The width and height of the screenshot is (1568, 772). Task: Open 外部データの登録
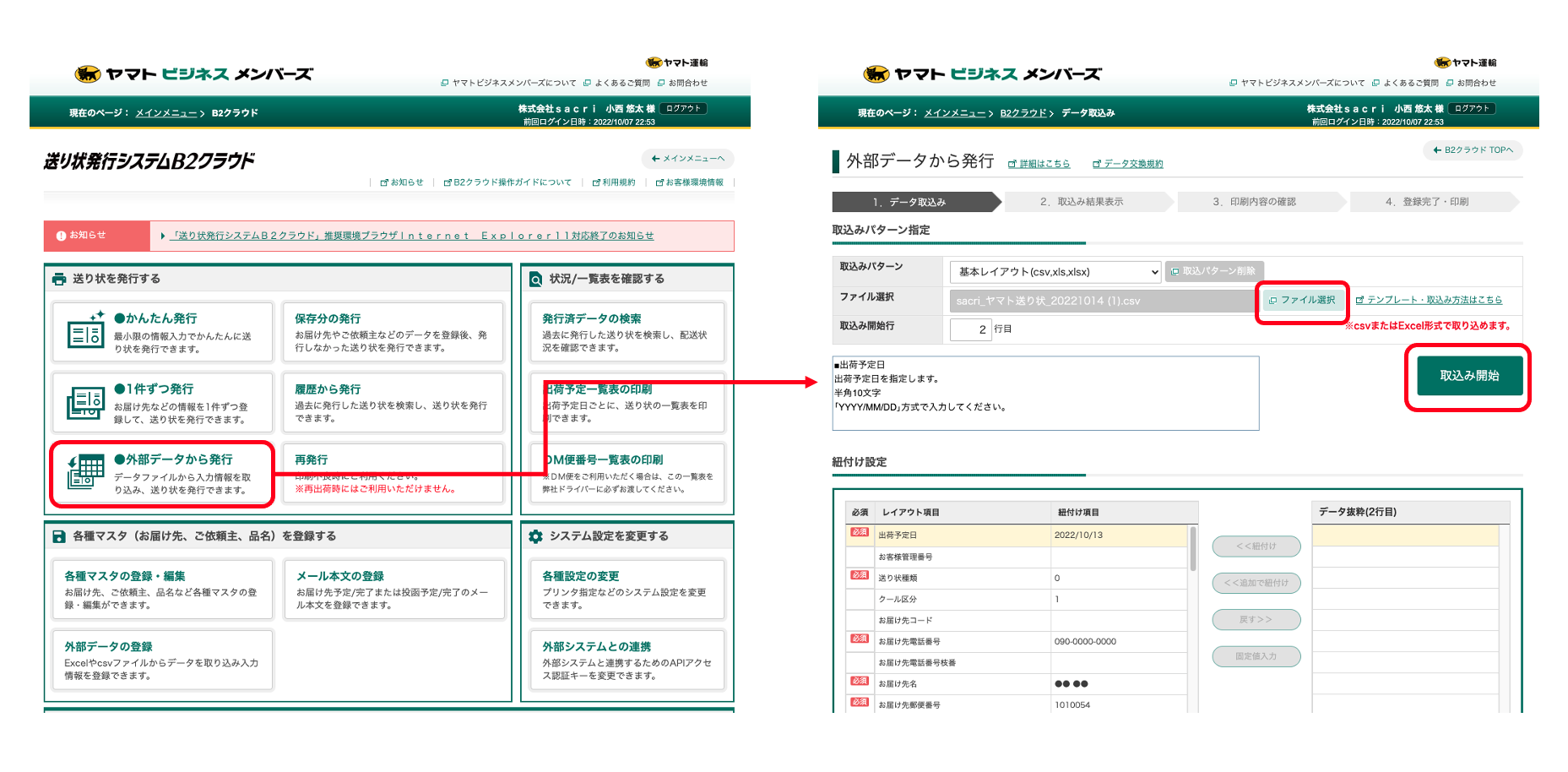tap(162, 660)
